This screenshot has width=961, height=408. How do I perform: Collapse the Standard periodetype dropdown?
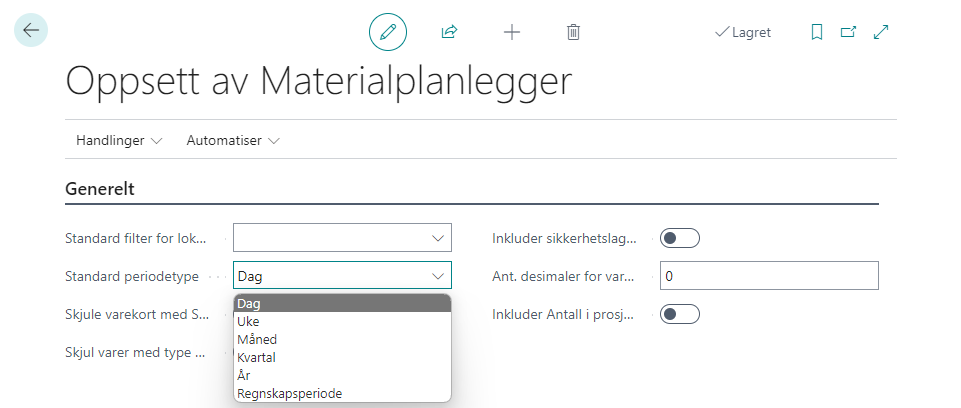click(437, 276)
